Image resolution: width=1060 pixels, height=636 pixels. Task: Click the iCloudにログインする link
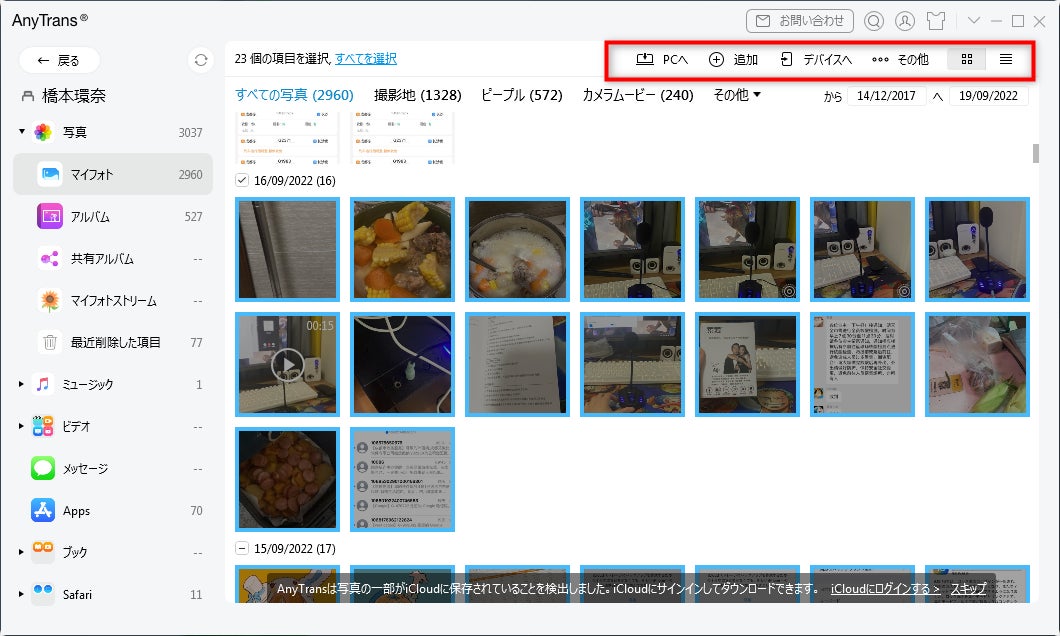pos(885,589)
